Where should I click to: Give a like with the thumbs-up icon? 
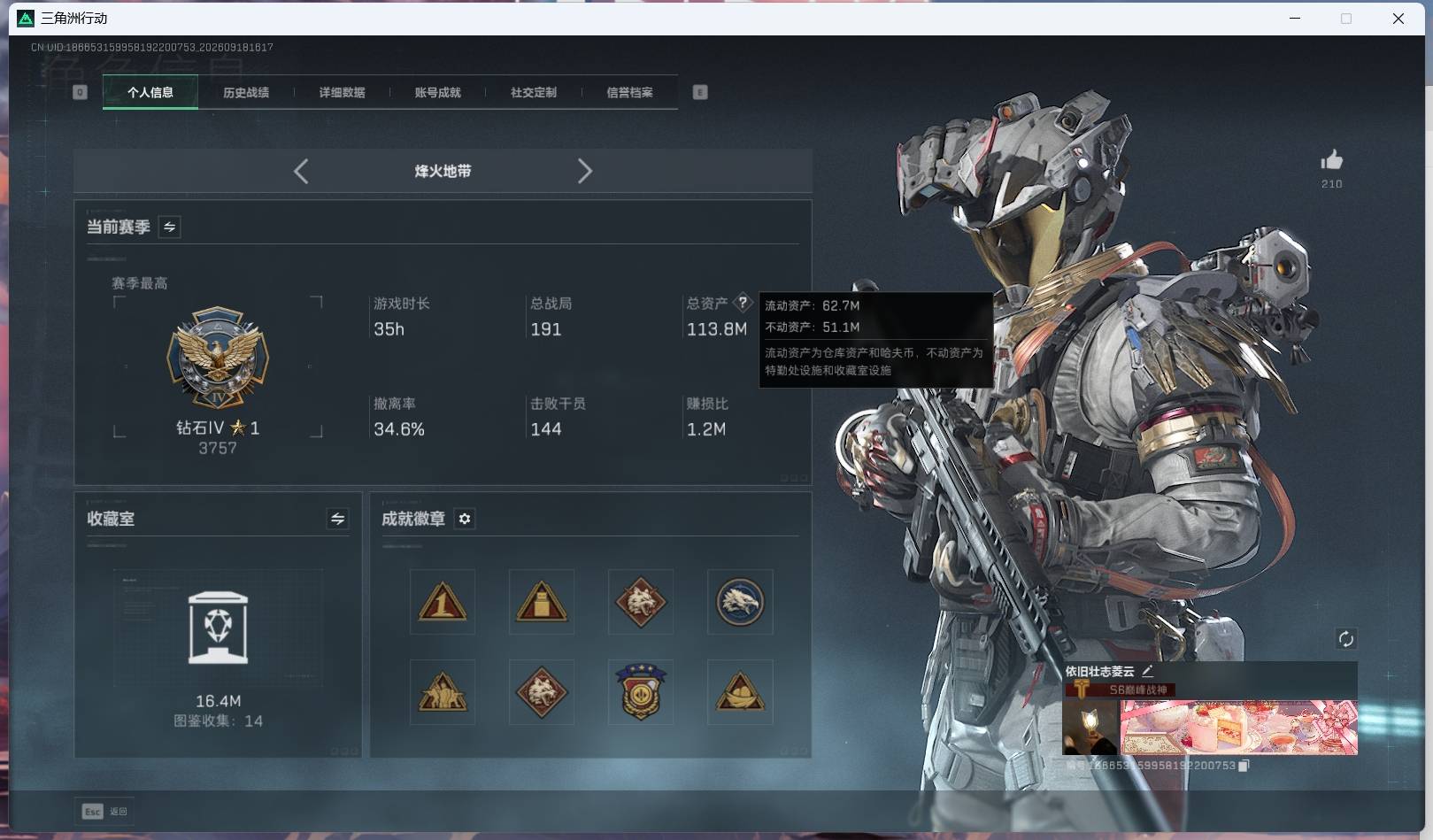[1331, 160]
